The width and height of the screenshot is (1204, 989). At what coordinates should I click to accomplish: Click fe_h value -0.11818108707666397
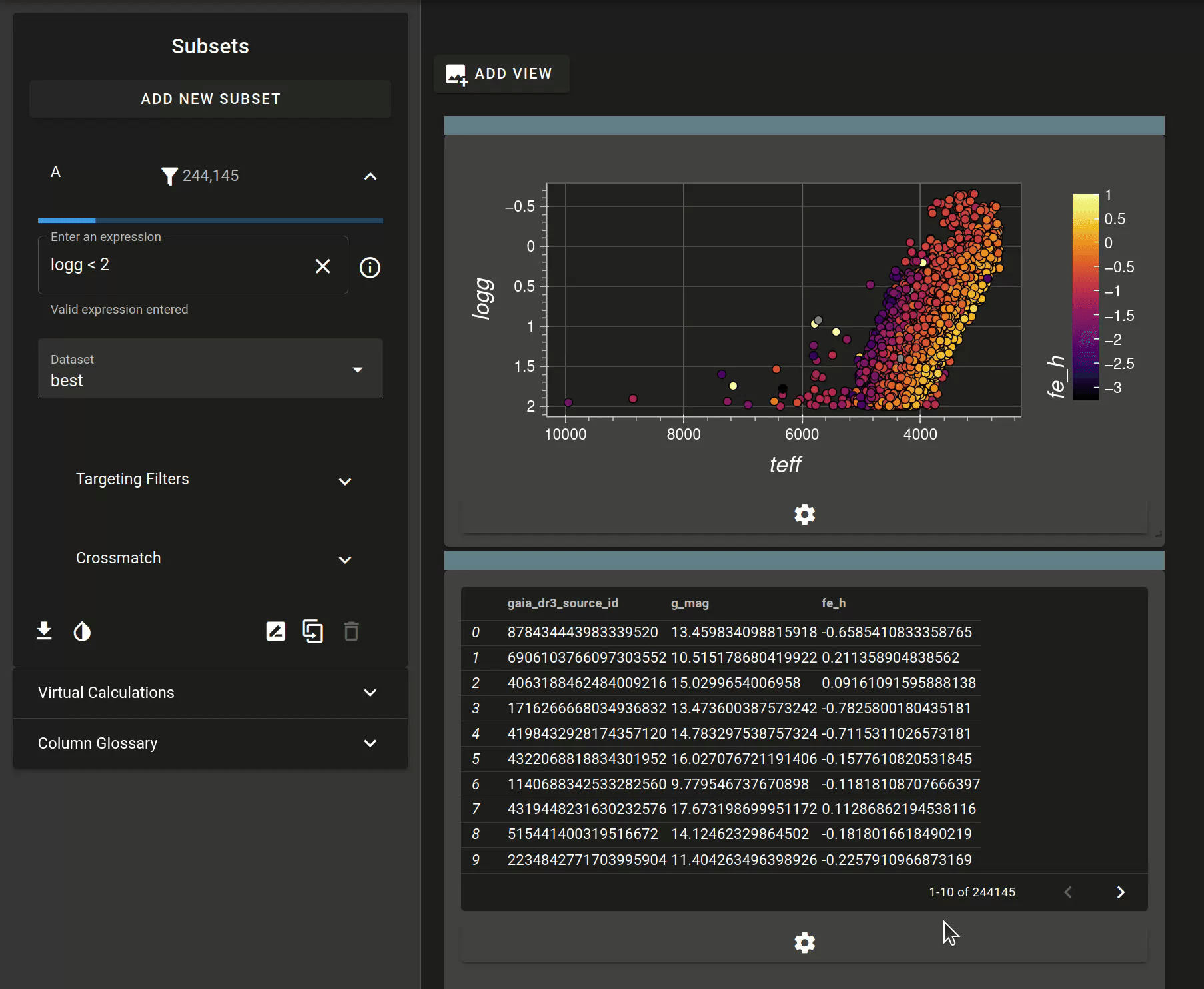pos(900,785)
